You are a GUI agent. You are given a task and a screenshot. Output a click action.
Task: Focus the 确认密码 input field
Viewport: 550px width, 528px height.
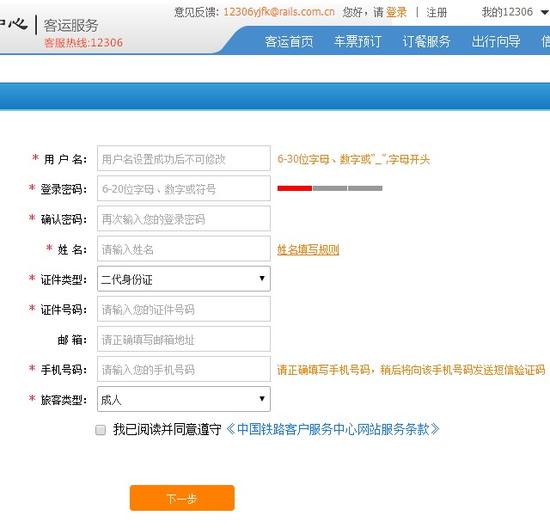tap(184, 219)
